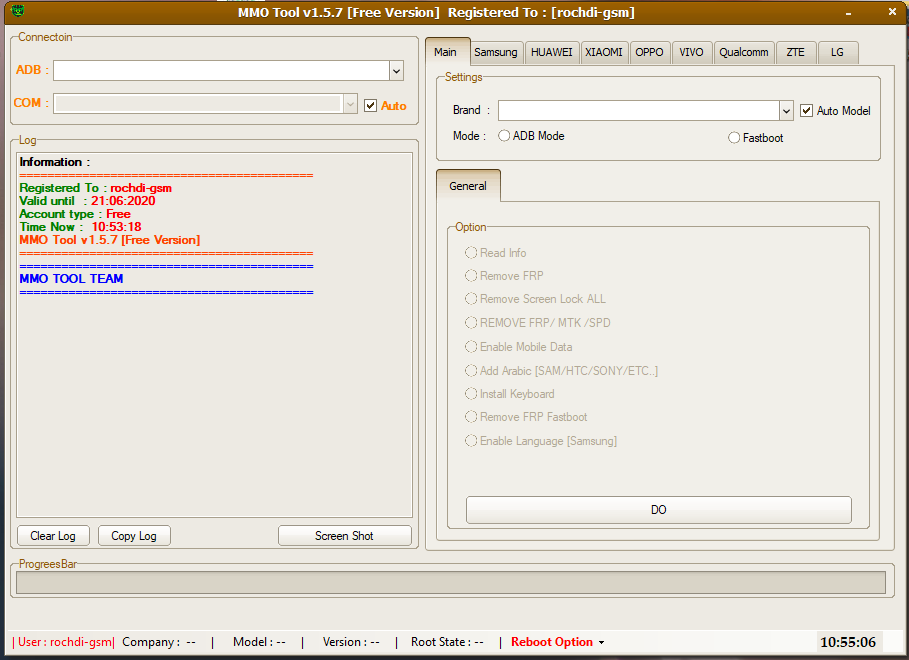Viewport: 909px width, 660px height.
Task: Switch to the Main tab
Action: click(x=446, y=52)
